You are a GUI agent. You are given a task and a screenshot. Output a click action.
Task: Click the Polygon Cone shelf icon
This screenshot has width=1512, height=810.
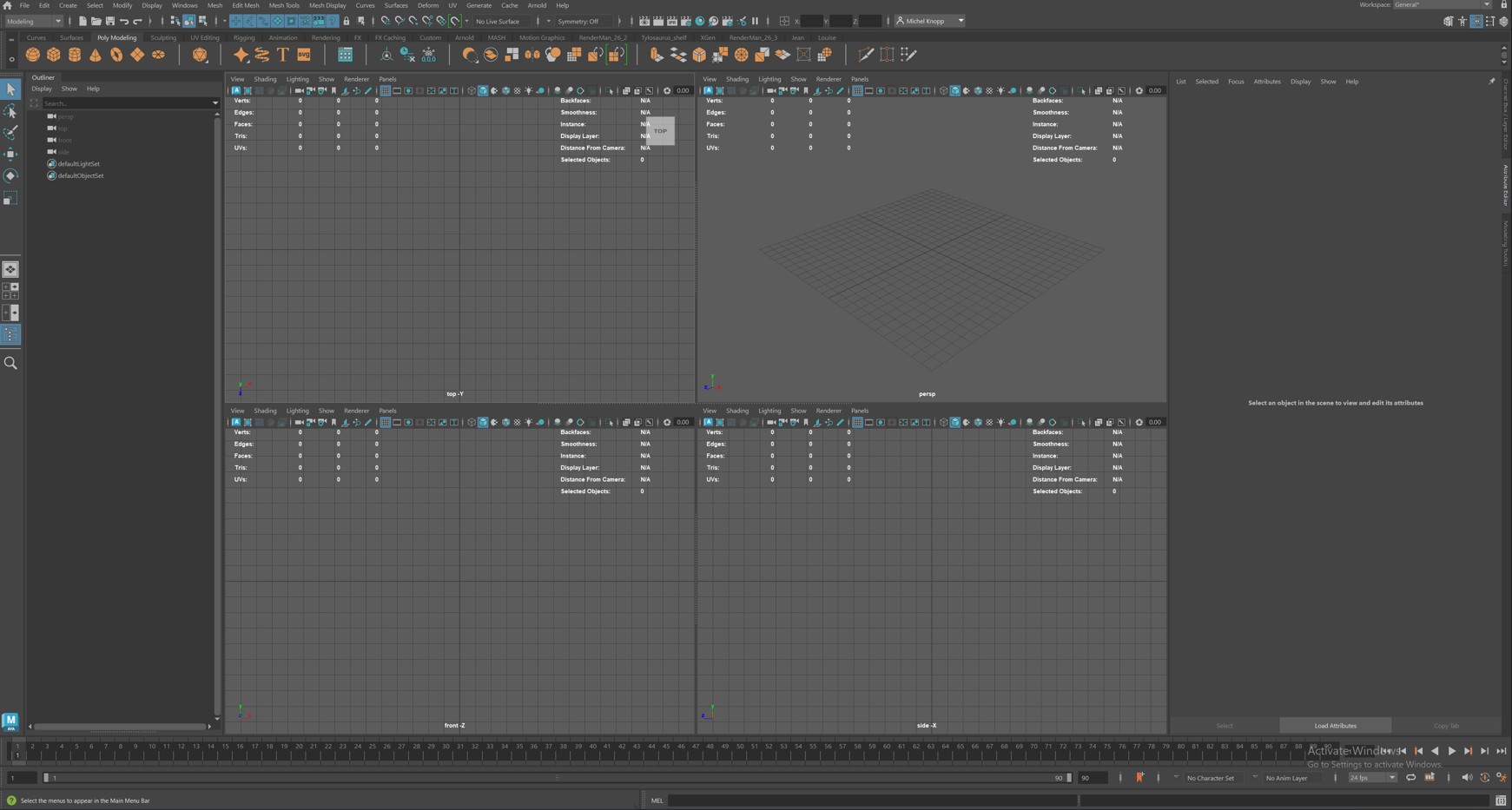(x=96, y=55)
